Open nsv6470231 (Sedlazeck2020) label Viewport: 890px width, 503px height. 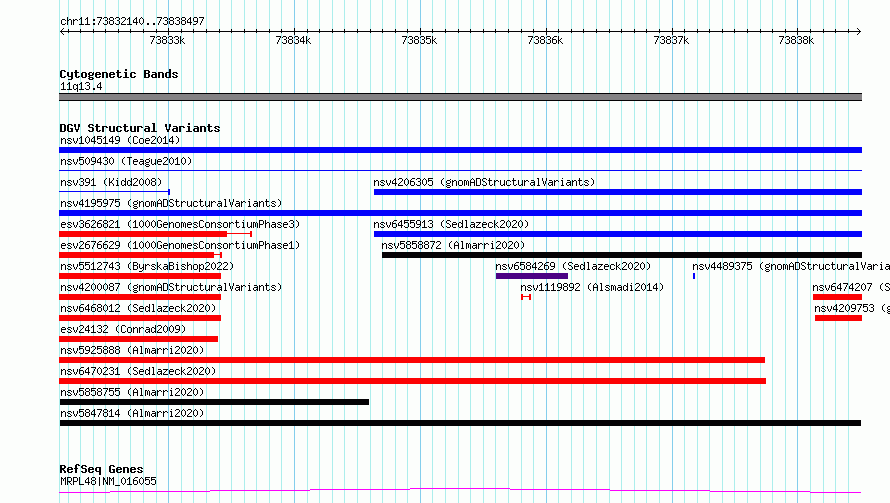point(138,371)
